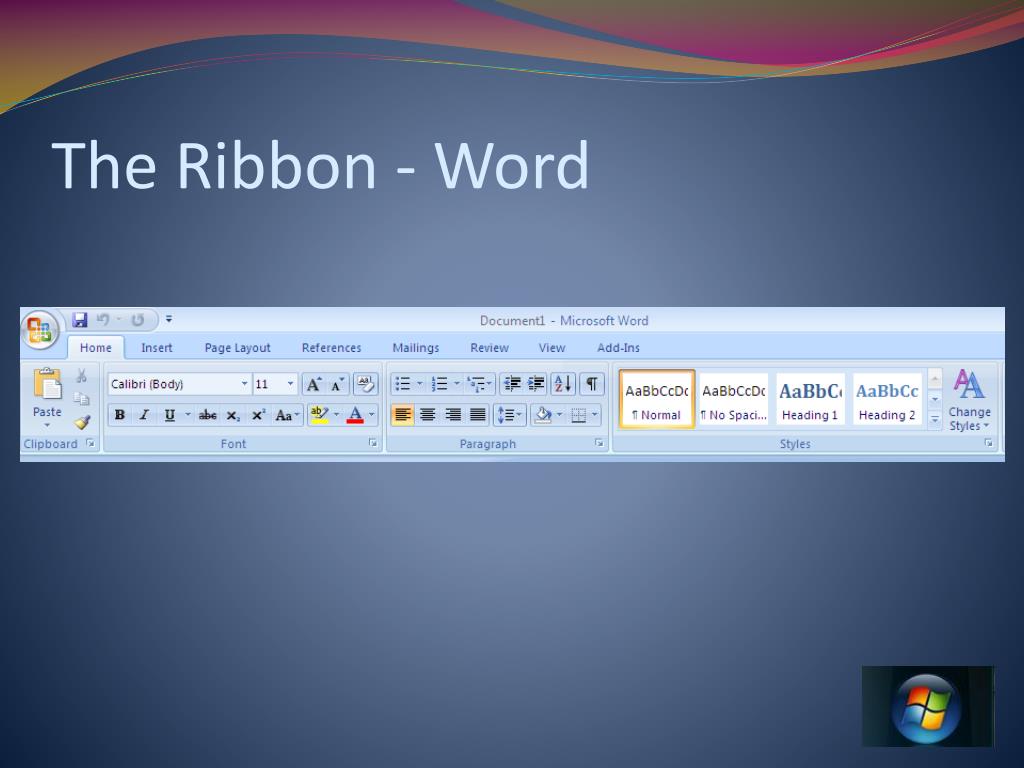Toggle Strikethrough formatting
The height and width of the screenshot is (768, 1024).
(208, 415)
